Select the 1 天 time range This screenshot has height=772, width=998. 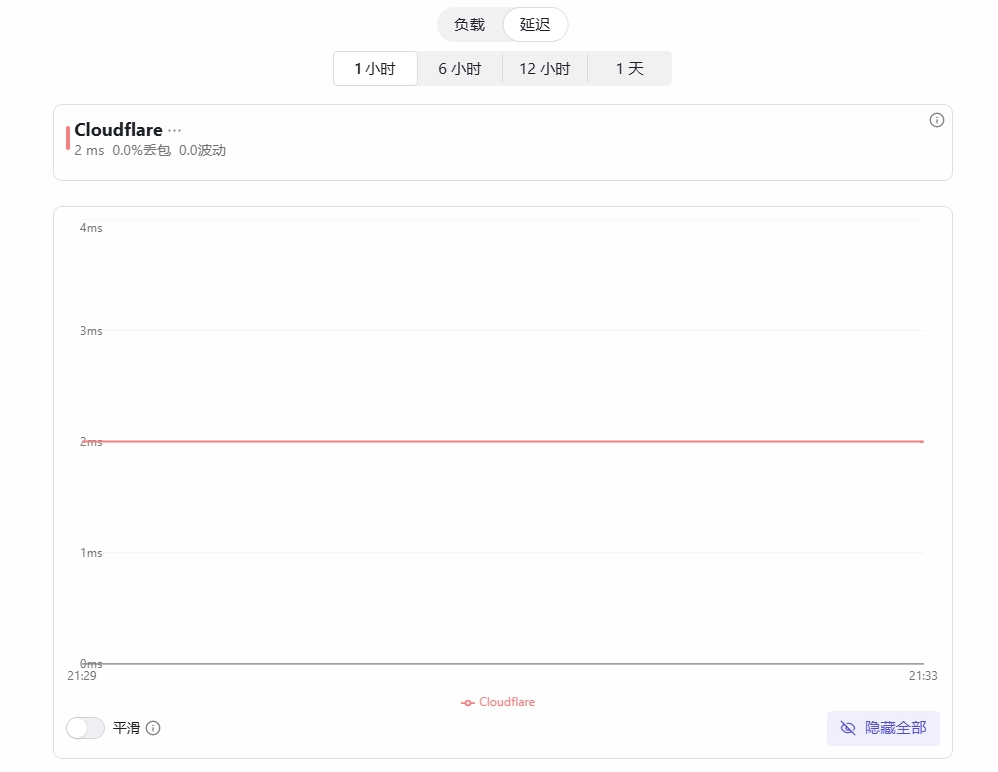pyautogui.click(x=629, y=68)
